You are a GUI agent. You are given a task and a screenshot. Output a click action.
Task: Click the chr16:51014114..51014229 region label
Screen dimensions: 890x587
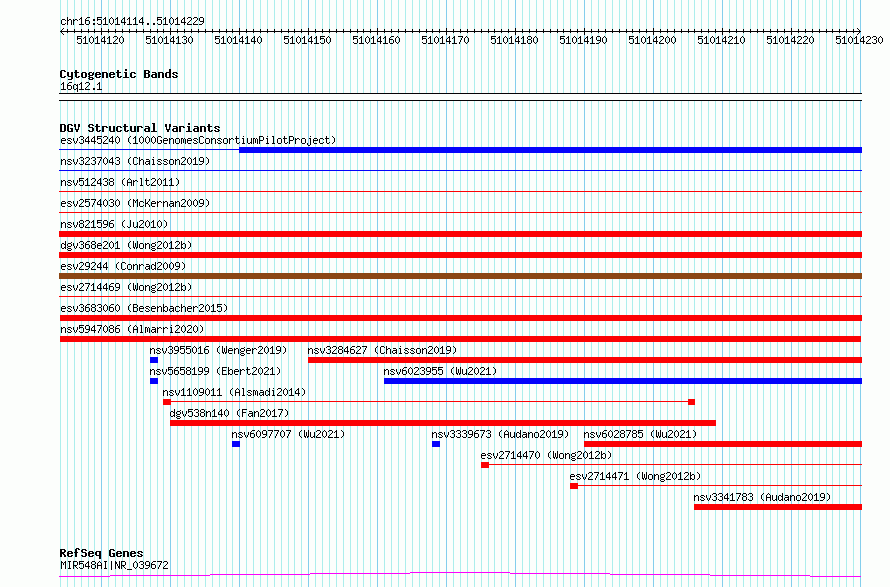coord(132,21)
